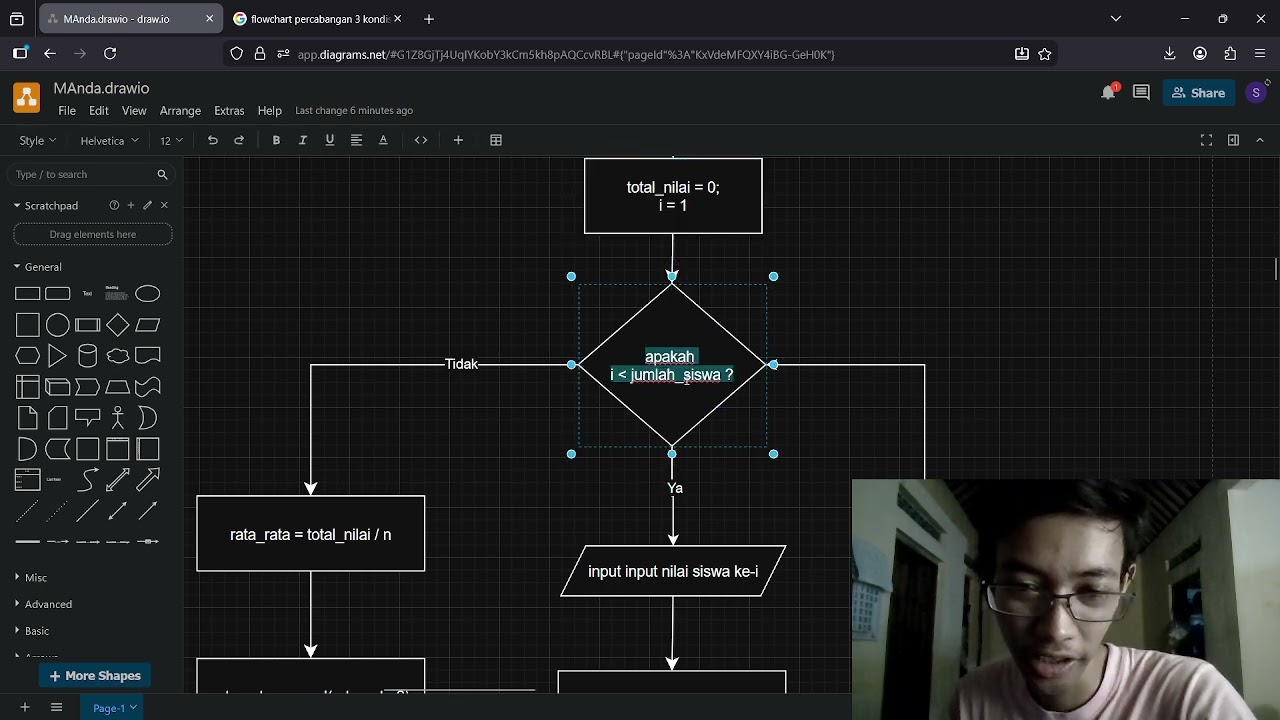Open the Help menu
The image size is (1280, 720).
(270, 110)
